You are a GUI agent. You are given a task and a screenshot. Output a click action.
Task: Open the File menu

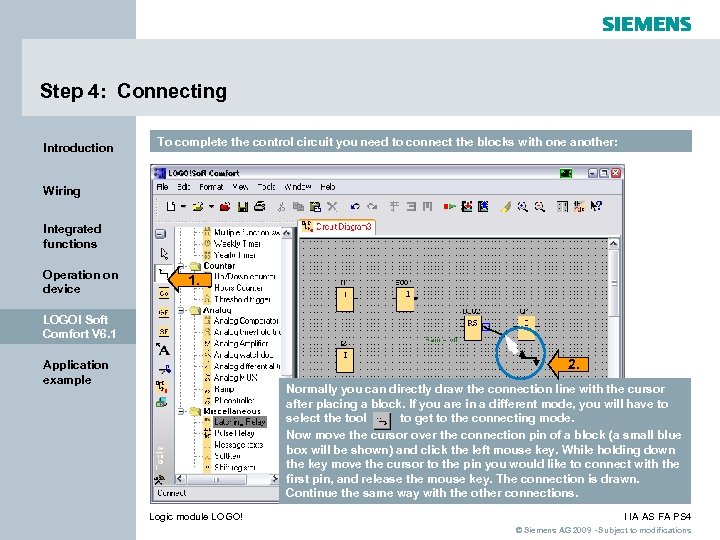tap(162, 187)
